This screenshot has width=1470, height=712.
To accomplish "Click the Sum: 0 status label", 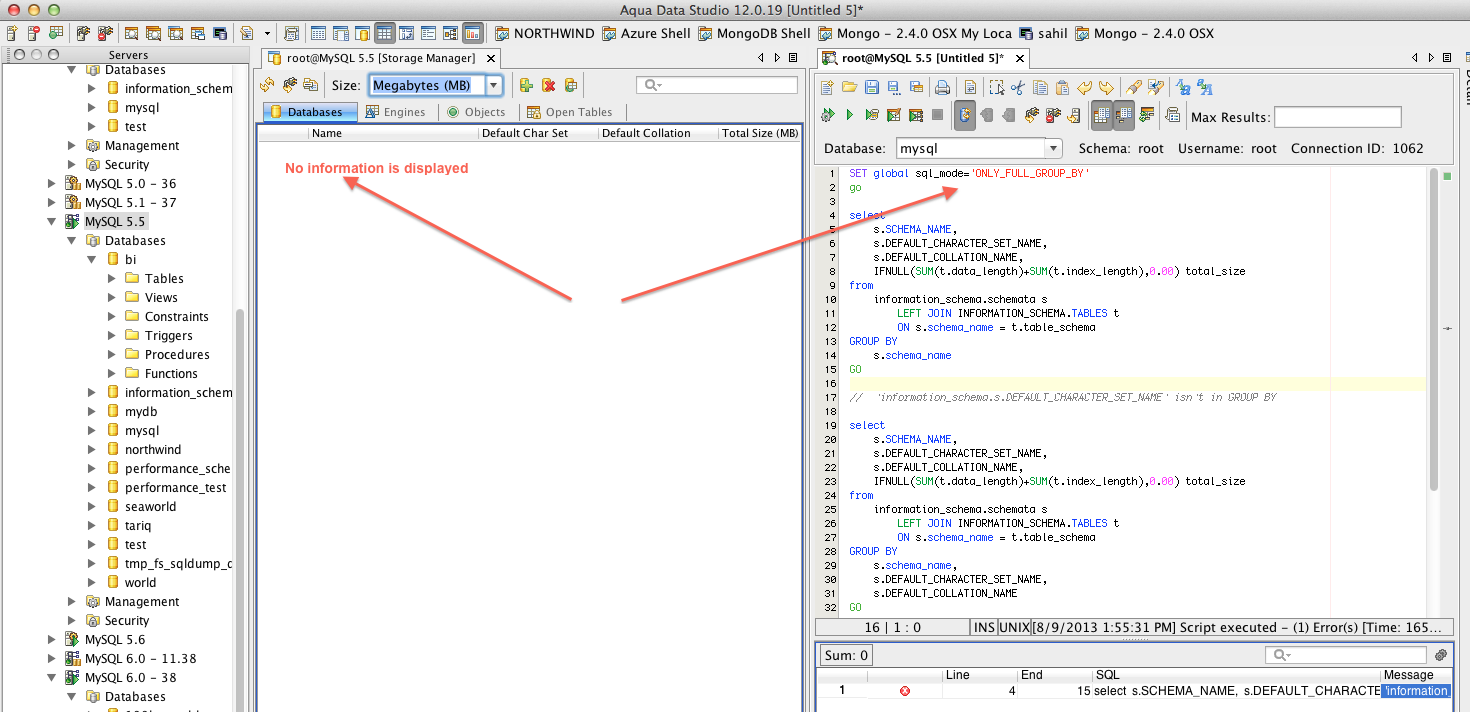I will click(846, 655).
